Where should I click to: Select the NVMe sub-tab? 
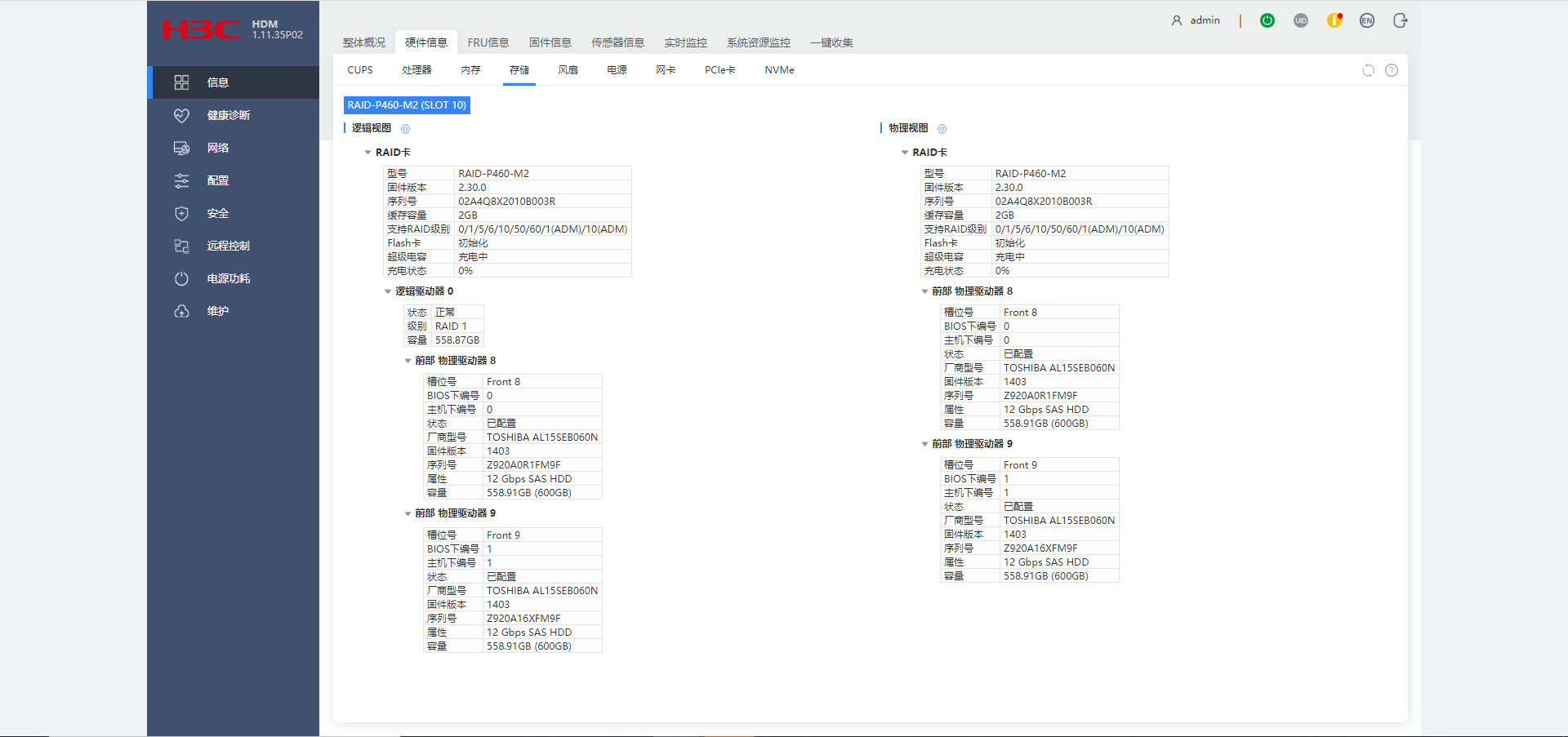[x=779, y=70]
